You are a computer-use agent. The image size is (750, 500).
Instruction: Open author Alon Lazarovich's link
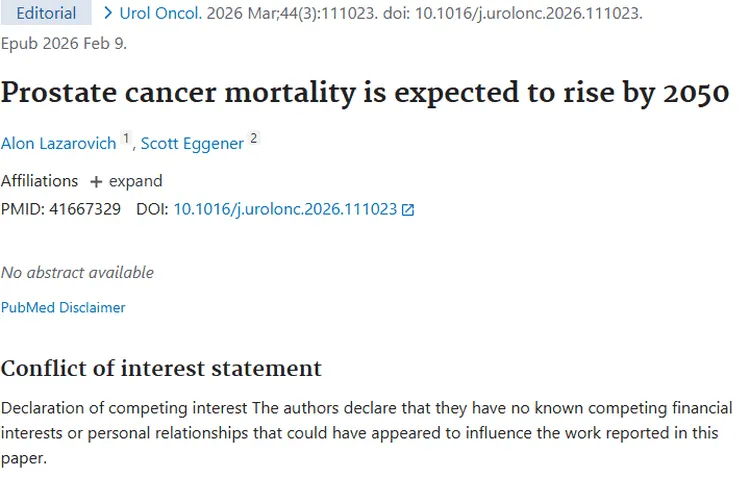[x=58, y=144]
